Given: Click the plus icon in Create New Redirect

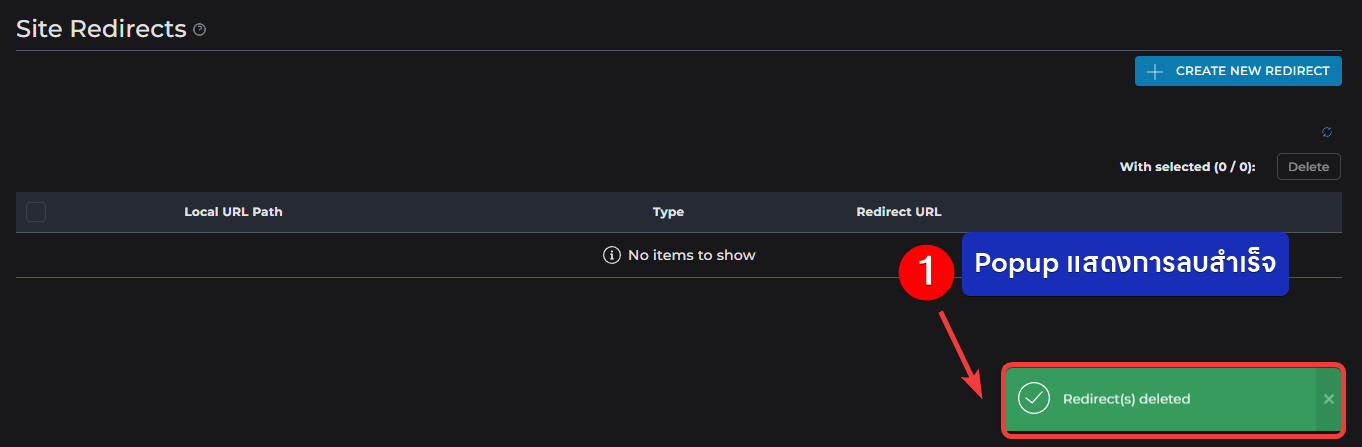Looking at the screenshot, I should (1155, 71).
